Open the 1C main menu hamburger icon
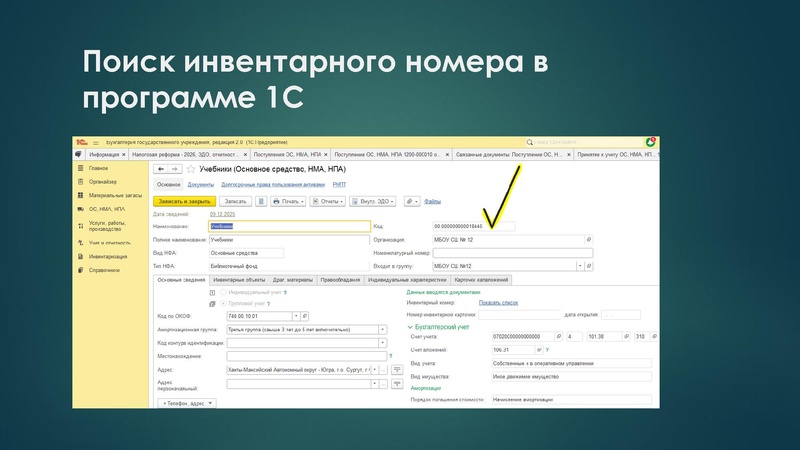 point(95,143)
